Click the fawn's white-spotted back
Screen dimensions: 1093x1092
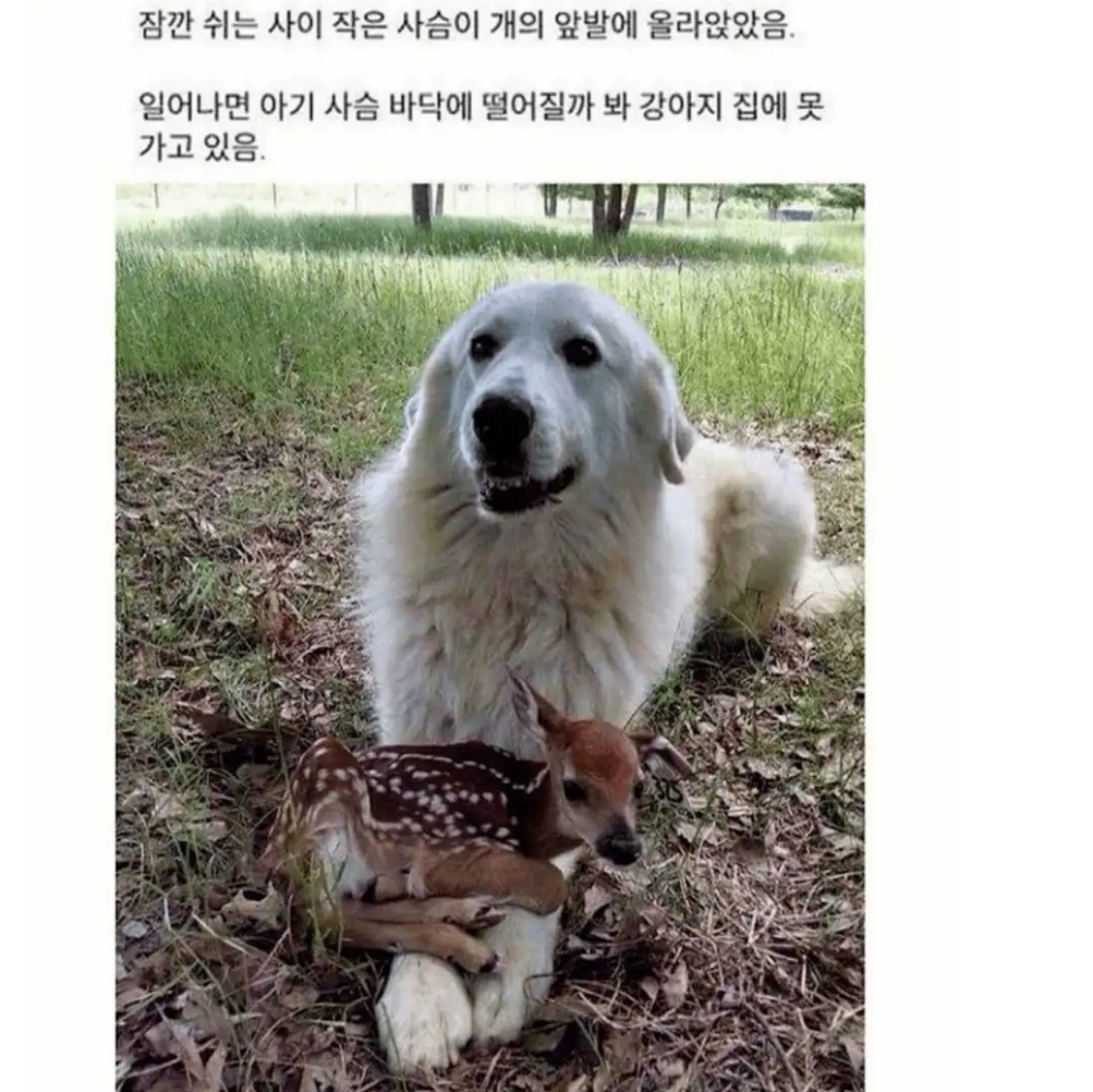point(433,787)
